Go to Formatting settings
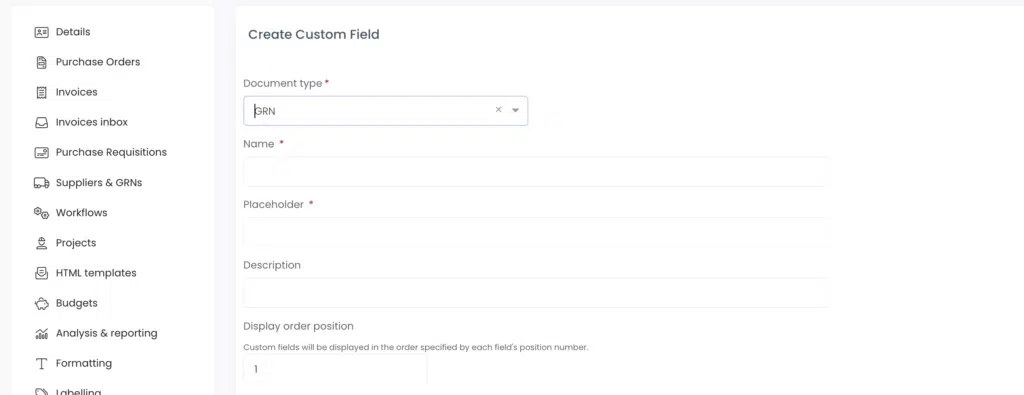 (x=84, y=363)
